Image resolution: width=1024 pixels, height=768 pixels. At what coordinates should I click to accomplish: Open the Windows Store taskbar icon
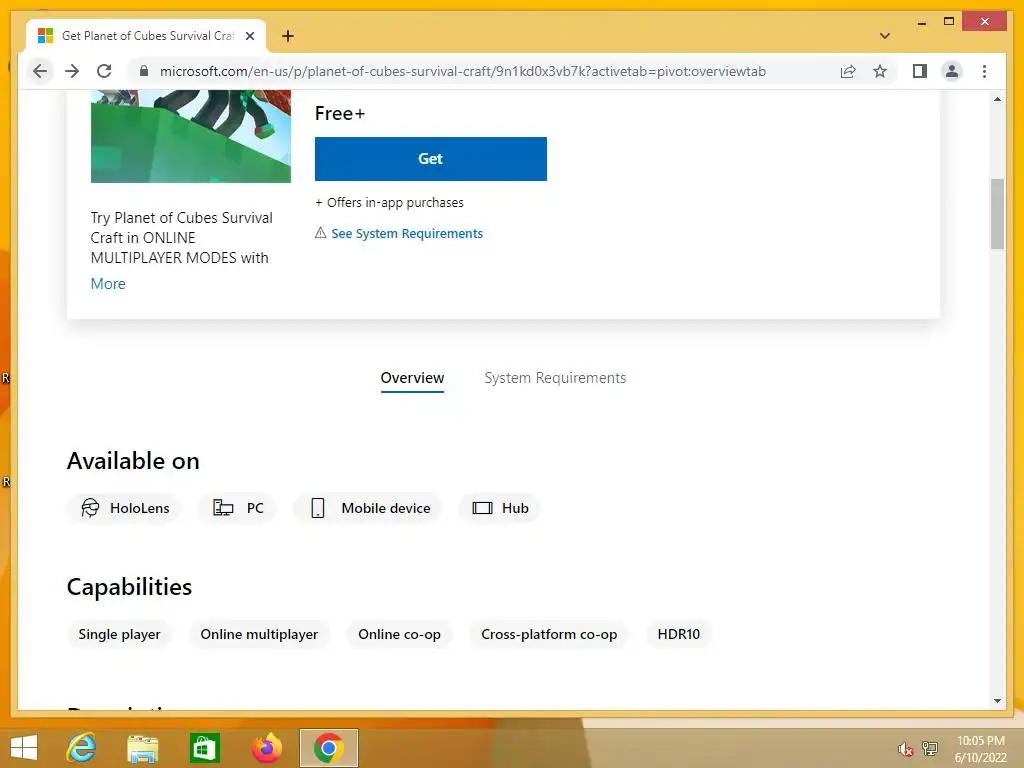pos(204,748)
